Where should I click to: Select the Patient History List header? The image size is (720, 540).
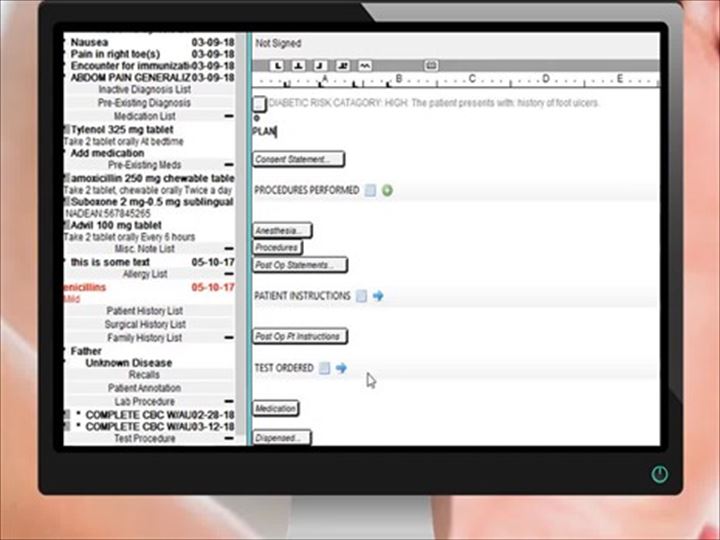click(146, 311)
